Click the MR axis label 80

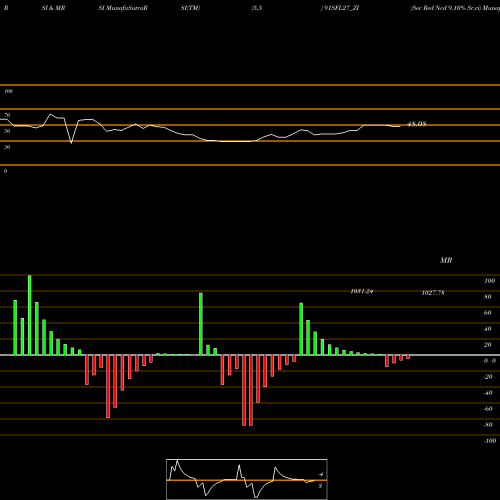pyautogui.click(x=488, y=297)
